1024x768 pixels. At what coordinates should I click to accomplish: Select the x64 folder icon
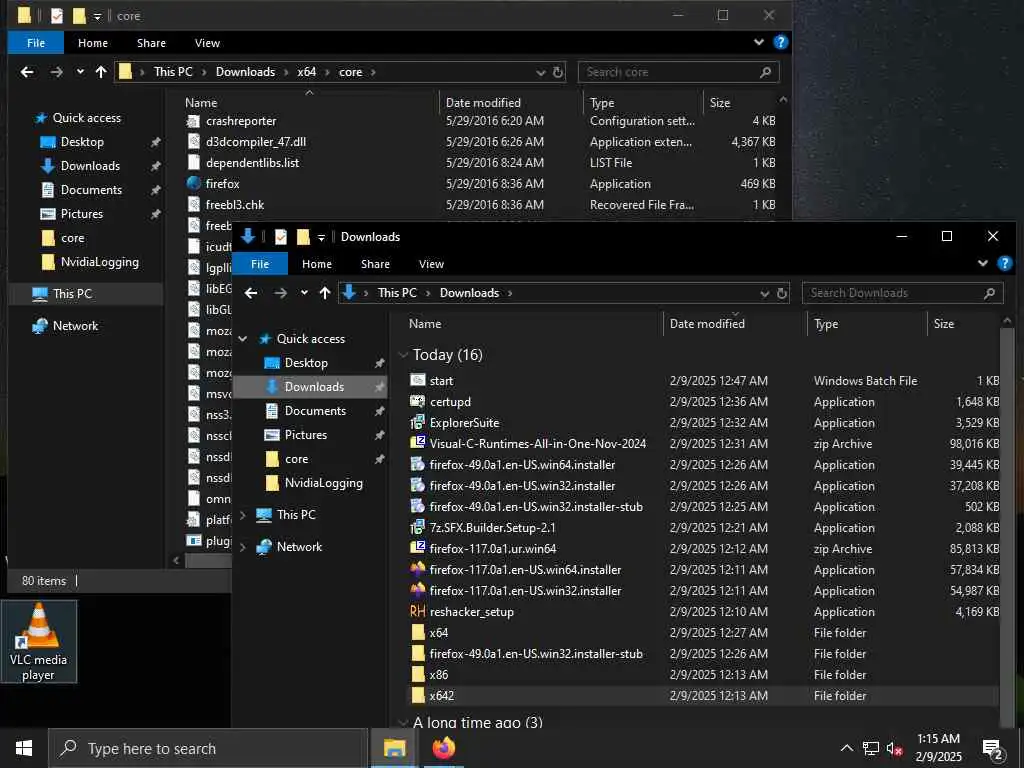pos(417,632)
